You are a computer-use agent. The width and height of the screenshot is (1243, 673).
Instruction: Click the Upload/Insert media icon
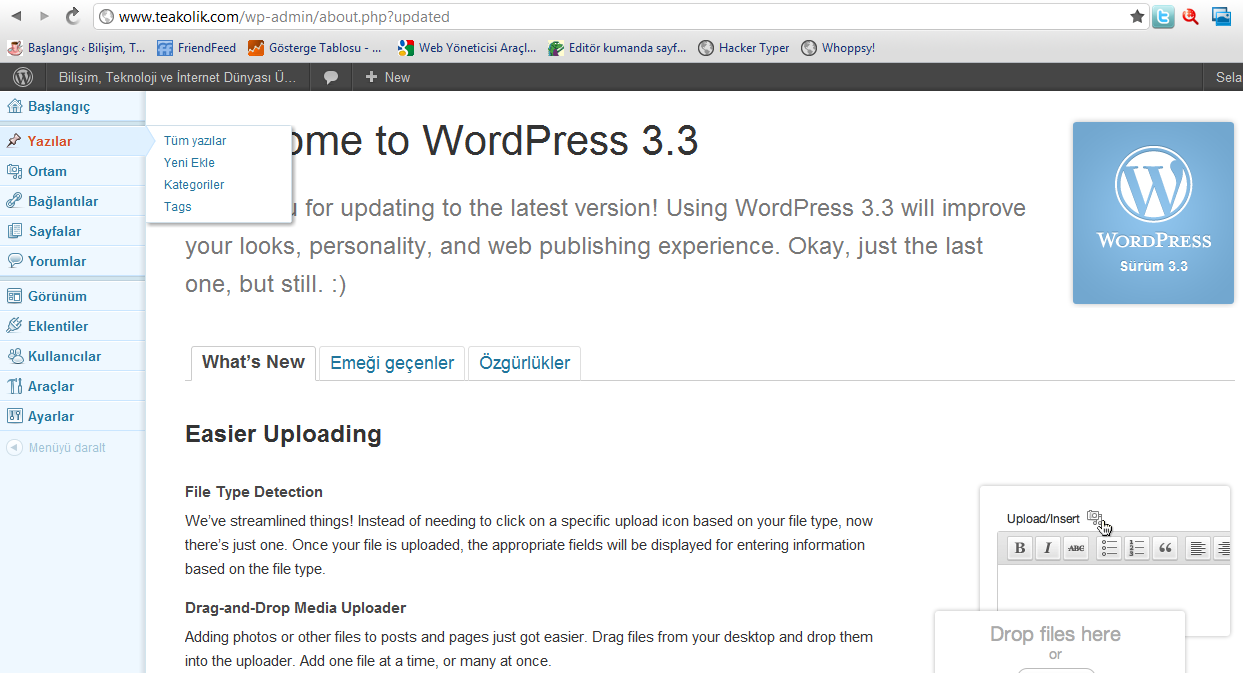(1094, 518)
